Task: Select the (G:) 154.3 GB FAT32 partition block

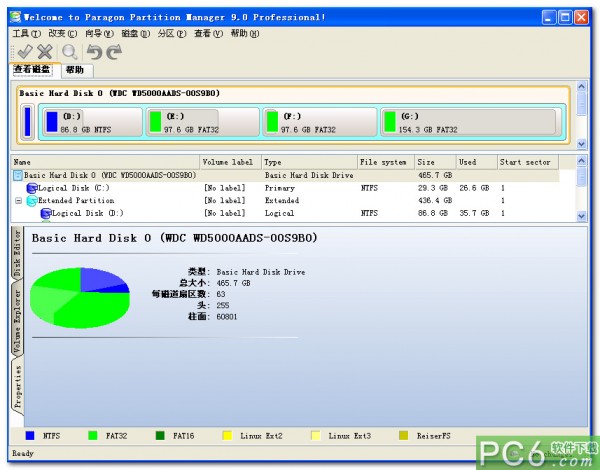Action: (x=470, y=122)
